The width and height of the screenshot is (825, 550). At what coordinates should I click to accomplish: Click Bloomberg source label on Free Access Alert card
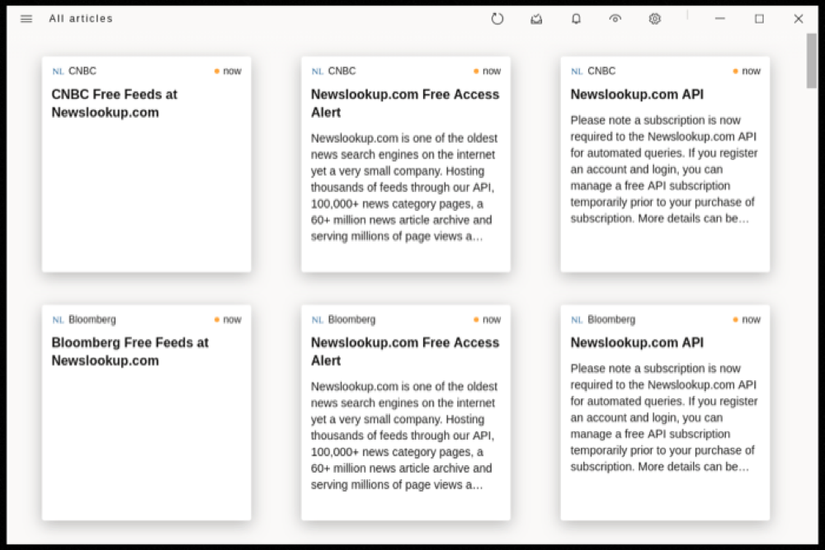tap(351, 319)
